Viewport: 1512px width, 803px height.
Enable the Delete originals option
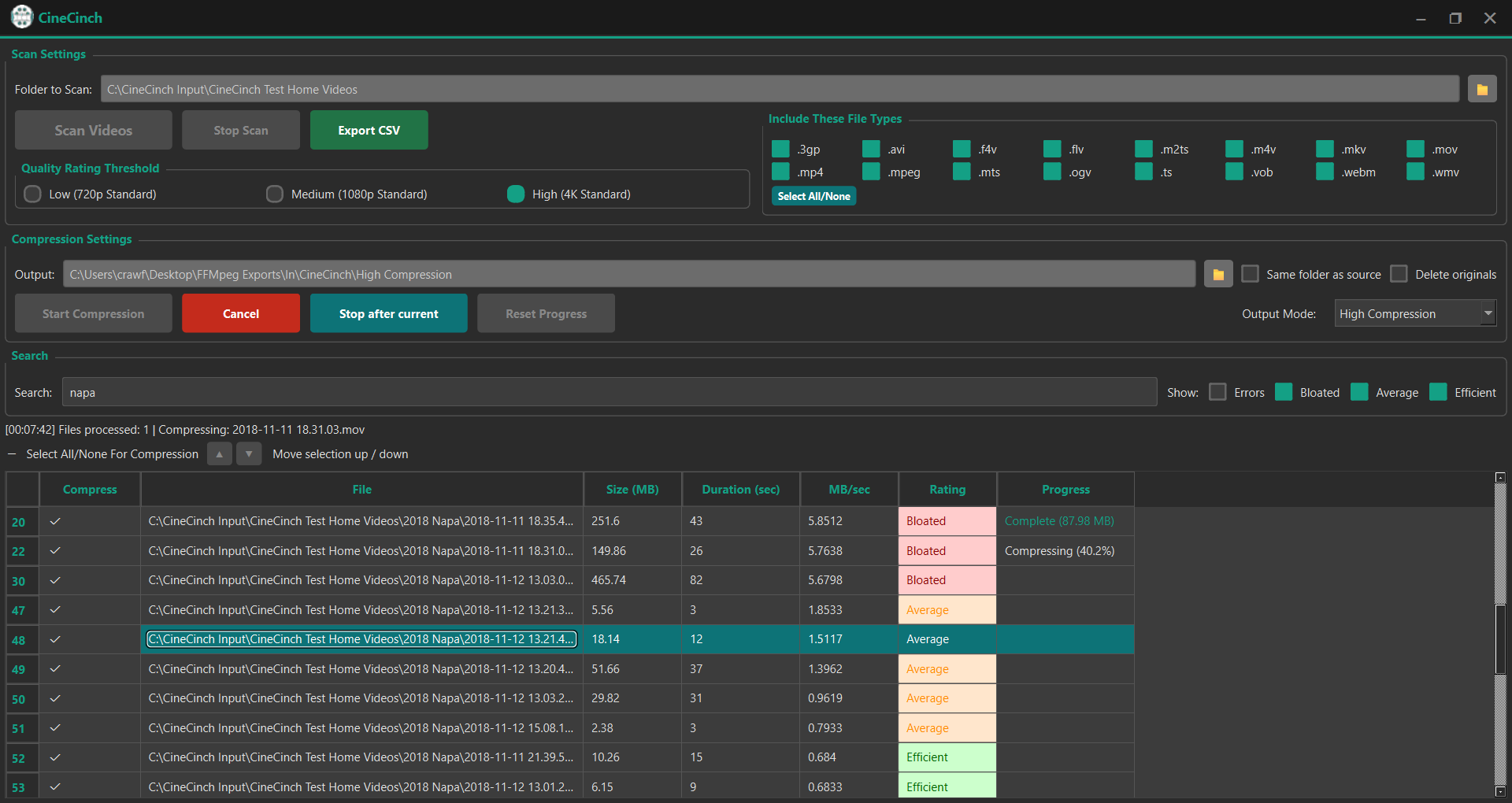1399,273
